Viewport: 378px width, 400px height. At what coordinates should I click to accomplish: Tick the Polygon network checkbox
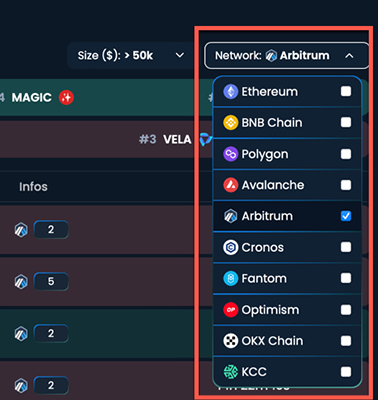coord(346,154)
